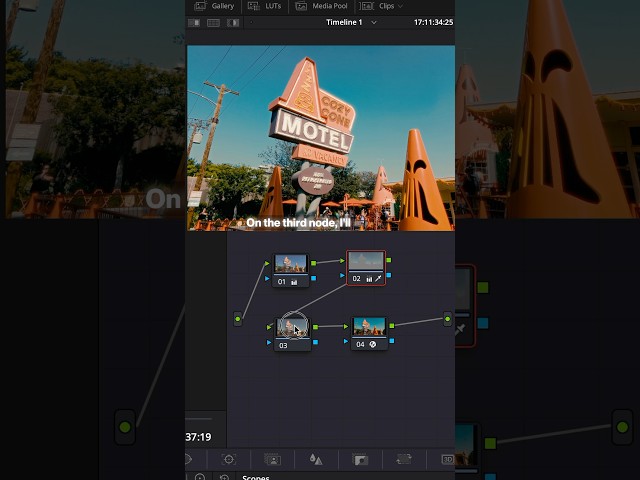
Task: Select node 03 thumbnail
Action: pos(292,328)
